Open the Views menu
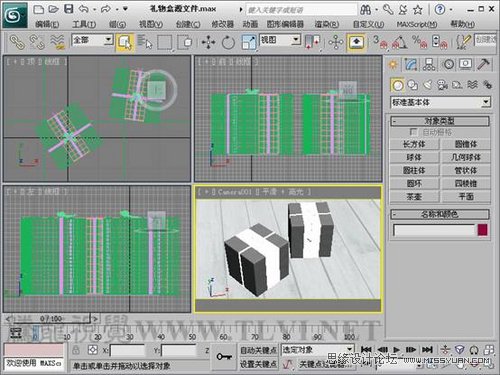 tap(151, 24)
